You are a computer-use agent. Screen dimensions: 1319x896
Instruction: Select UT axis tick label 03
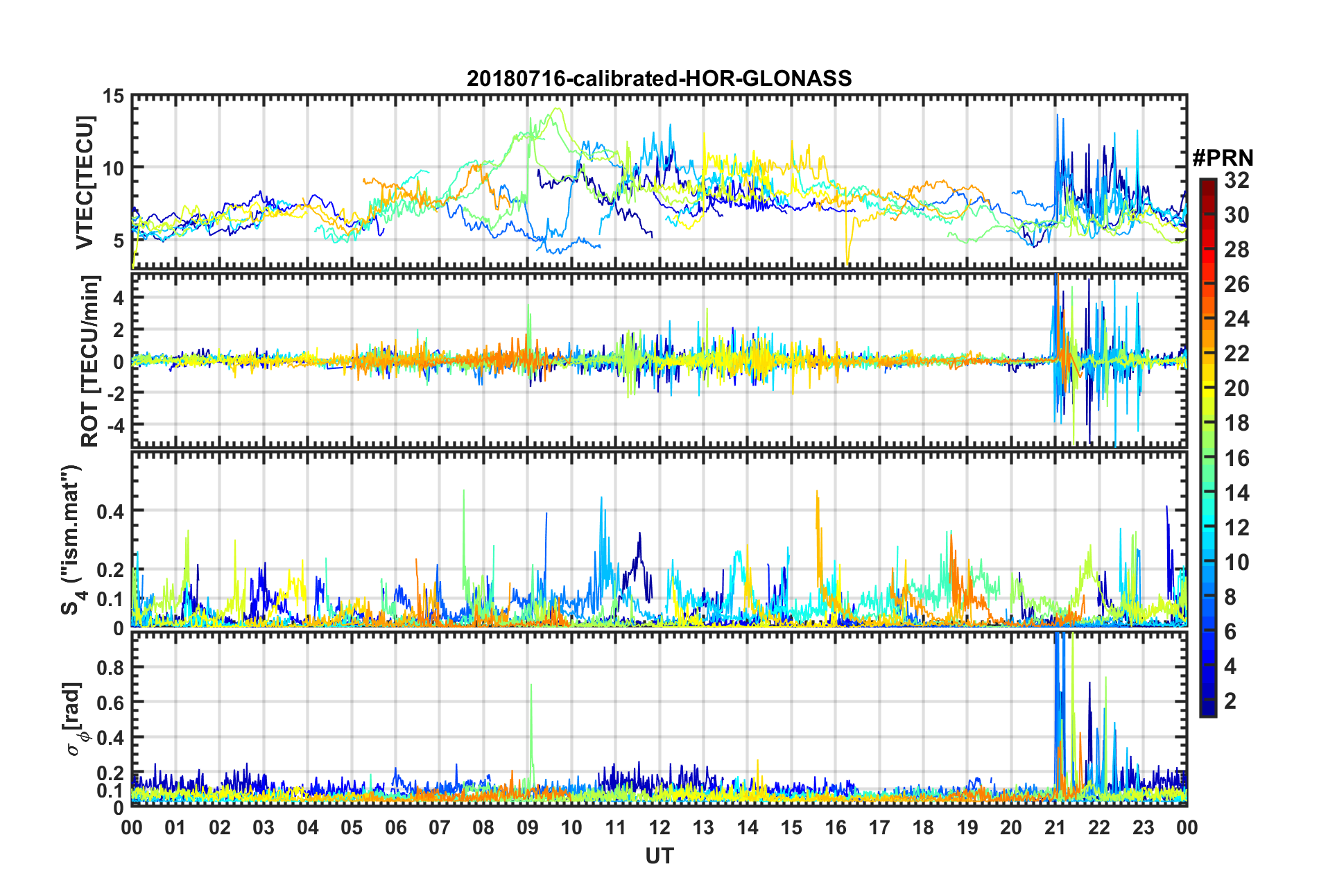264,827
